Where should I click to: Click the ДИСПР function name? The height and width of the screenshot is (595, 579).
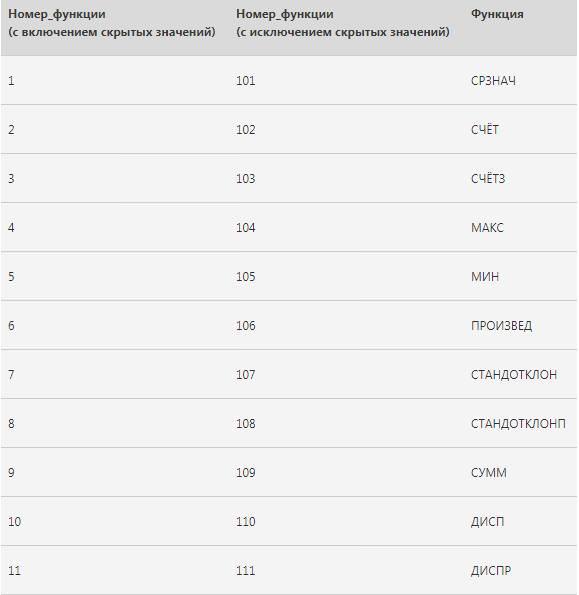[x=491, y=571]
